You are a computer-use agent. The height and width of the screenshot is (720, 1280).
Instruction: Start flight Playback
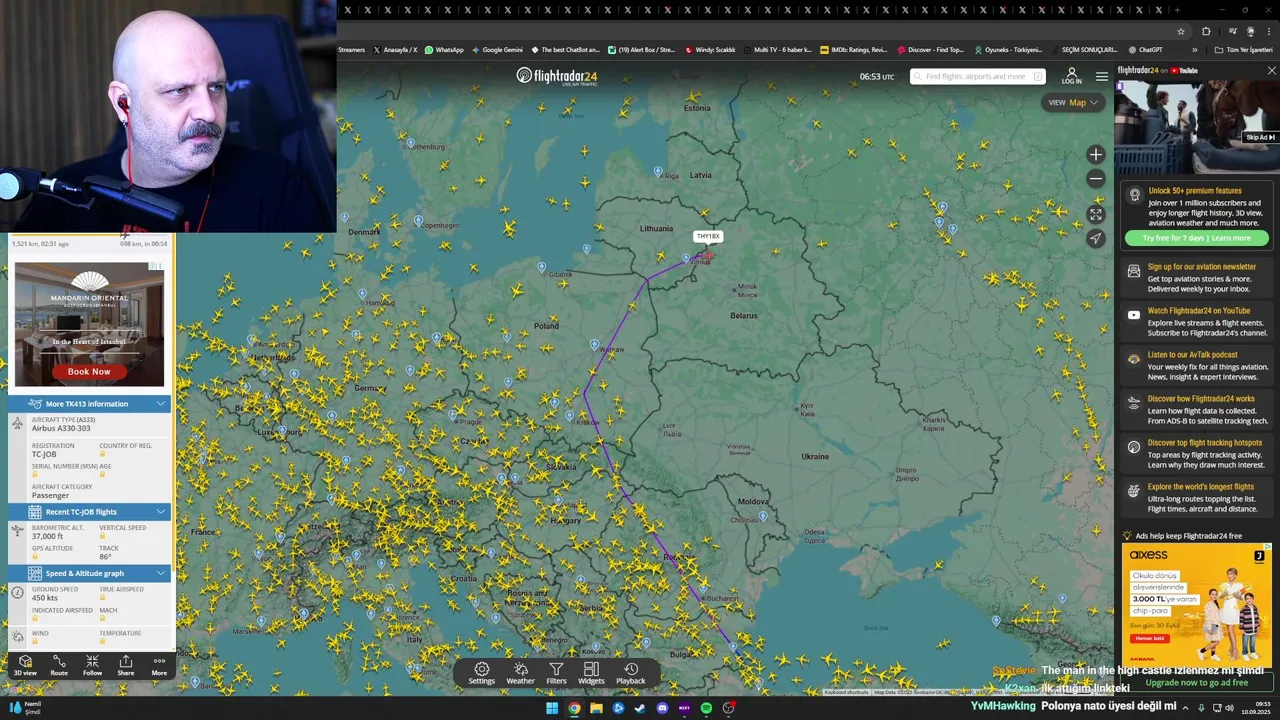(631, 674)
